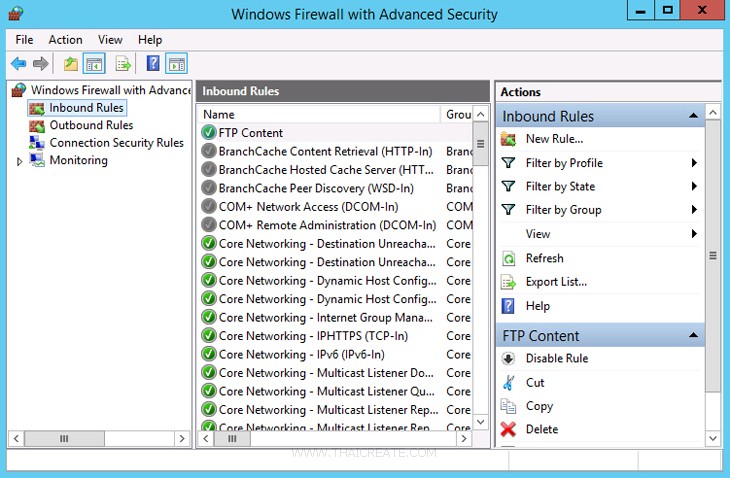Screen dimensions: 730x478
Task: Click the rules list scroll up arrow
Action: click(481, 114)
